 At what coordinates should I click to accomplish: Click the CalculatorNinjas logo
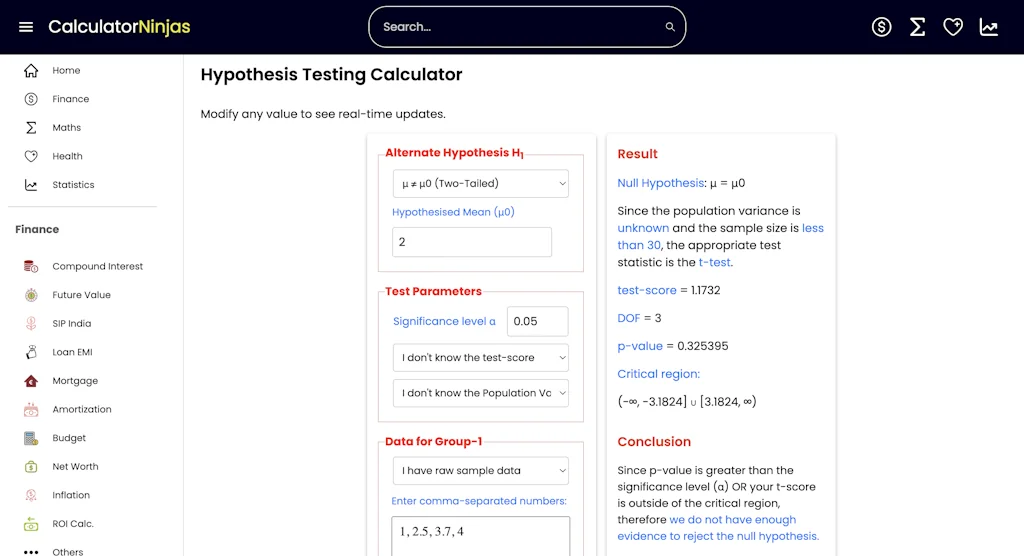[x=119, y=27]
